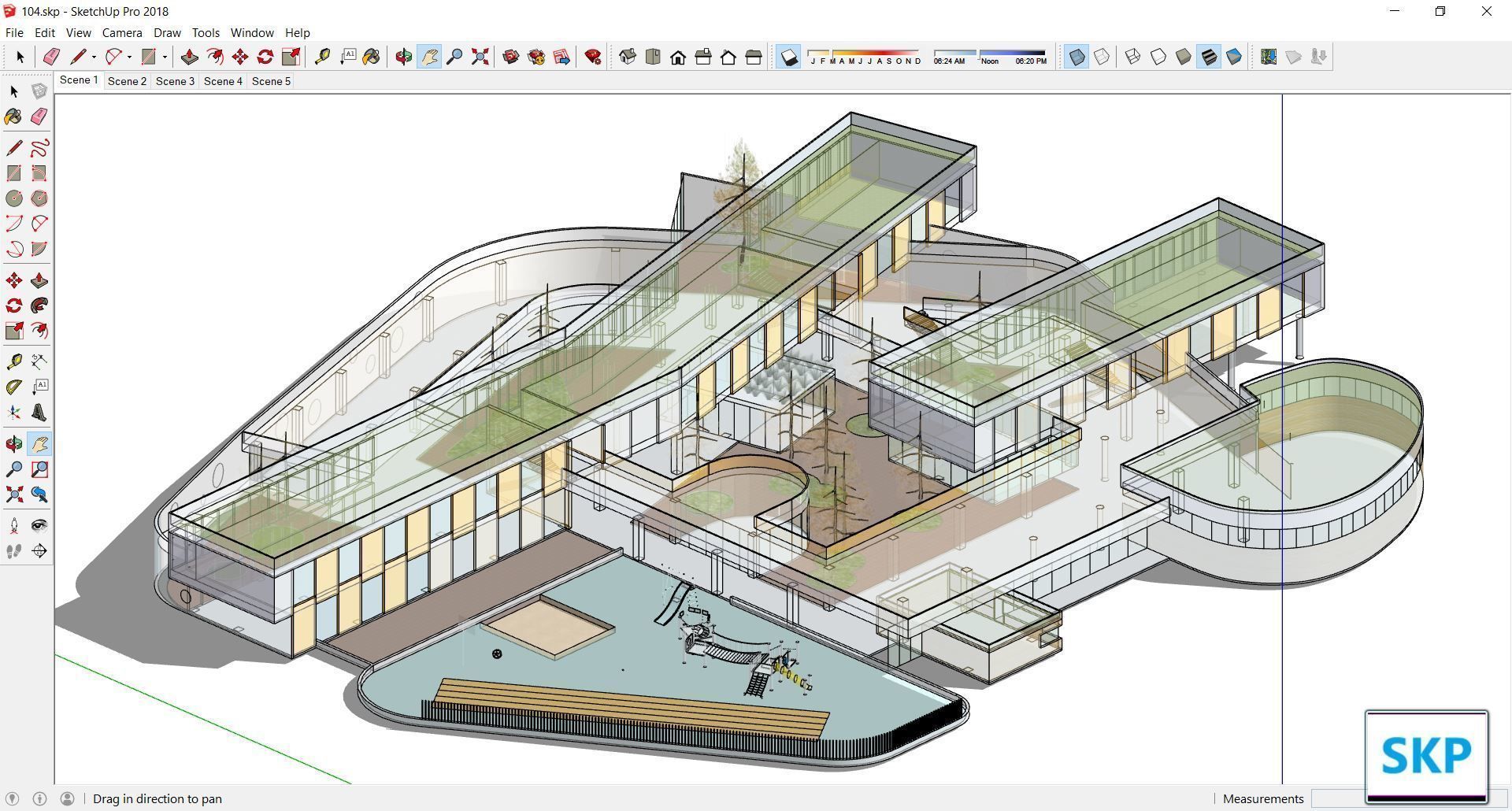Switch to Front view house icon
The width and height of the screenshot is (1512, 811).
678,57
